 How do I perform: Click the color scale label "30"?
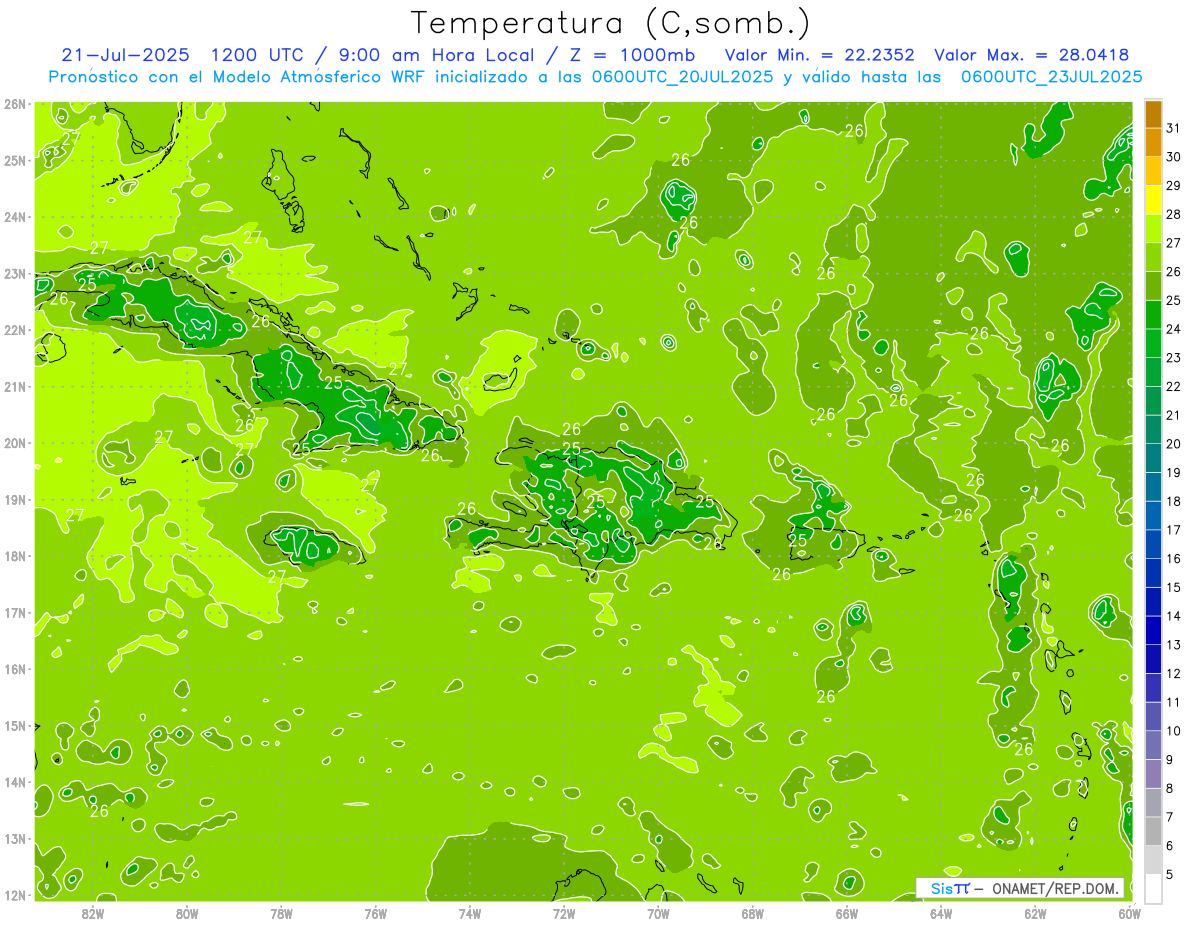[x=1174, y=157]
